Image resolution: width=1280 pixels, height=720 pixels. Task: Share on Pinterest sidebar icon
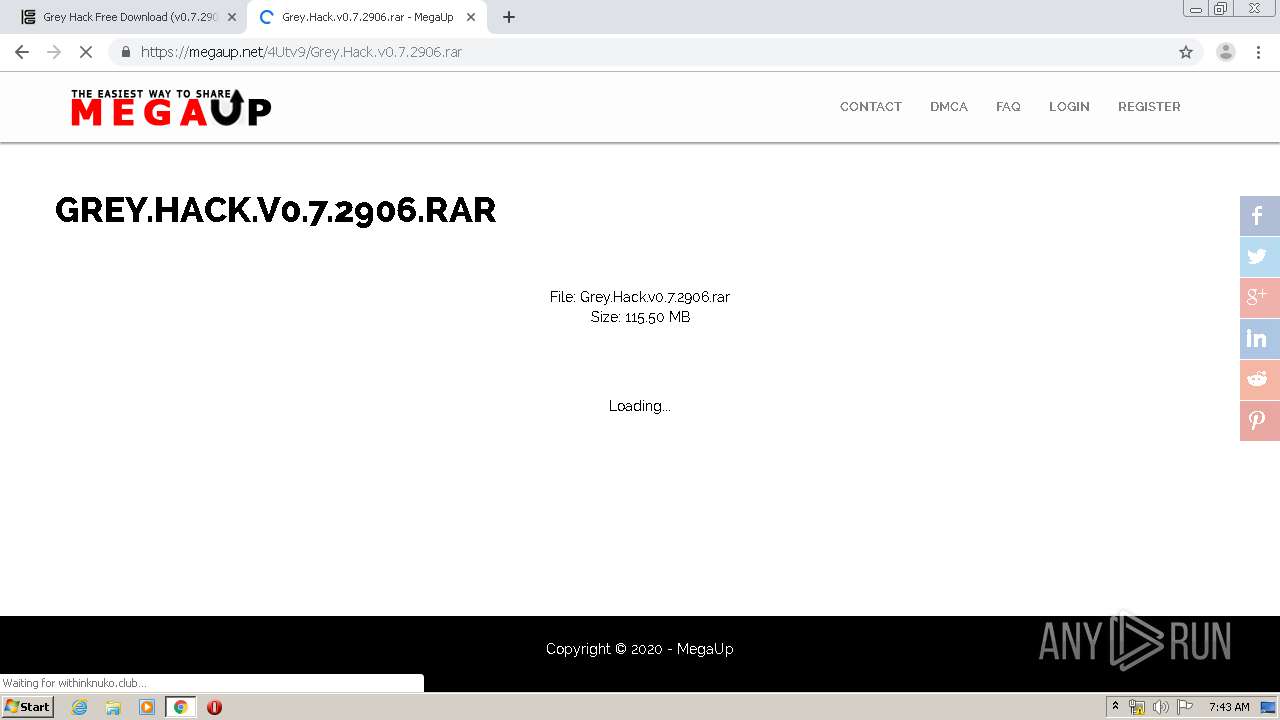(1260, 421)
